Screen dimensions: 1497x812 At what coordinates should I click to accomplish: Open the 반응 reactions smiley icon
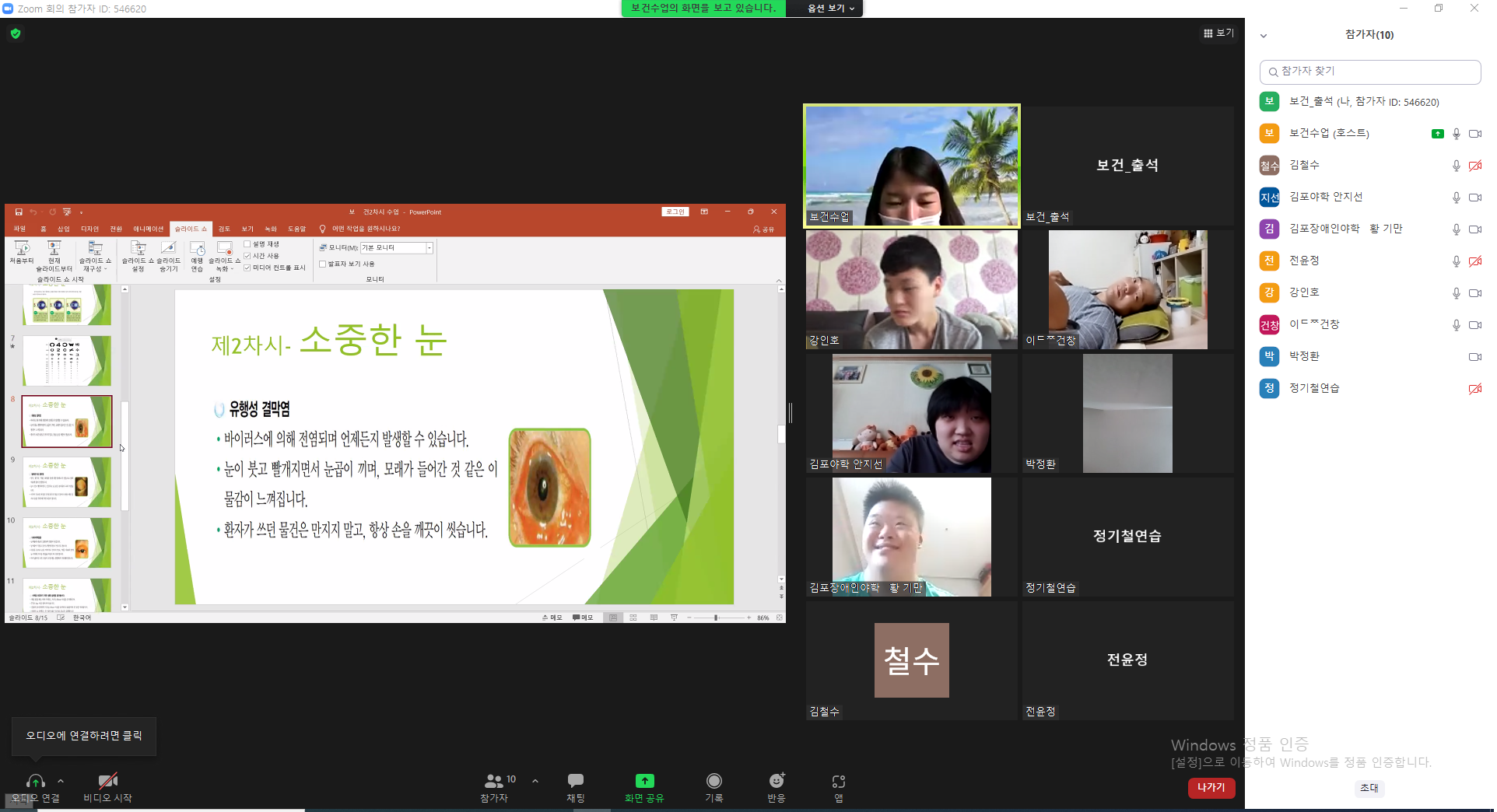pos(777,781)
